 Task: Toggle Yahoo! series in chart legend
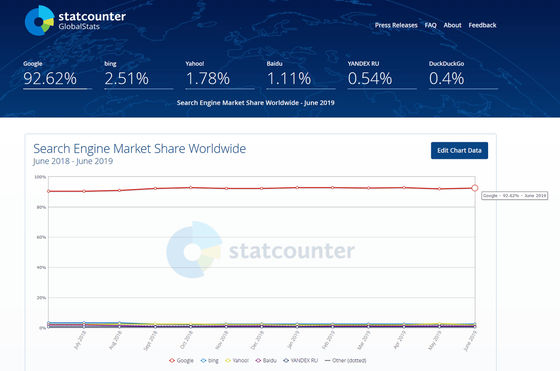[x=237, y=361]
